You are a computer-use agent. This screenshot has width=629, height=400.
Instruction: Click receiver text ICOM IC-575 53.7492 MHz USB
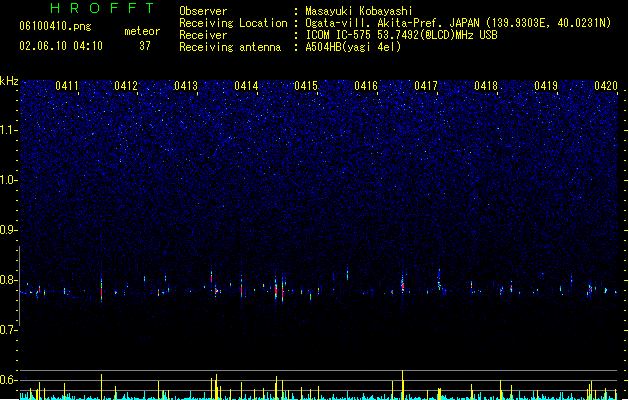pyautogui.click(x=402, y=35)
